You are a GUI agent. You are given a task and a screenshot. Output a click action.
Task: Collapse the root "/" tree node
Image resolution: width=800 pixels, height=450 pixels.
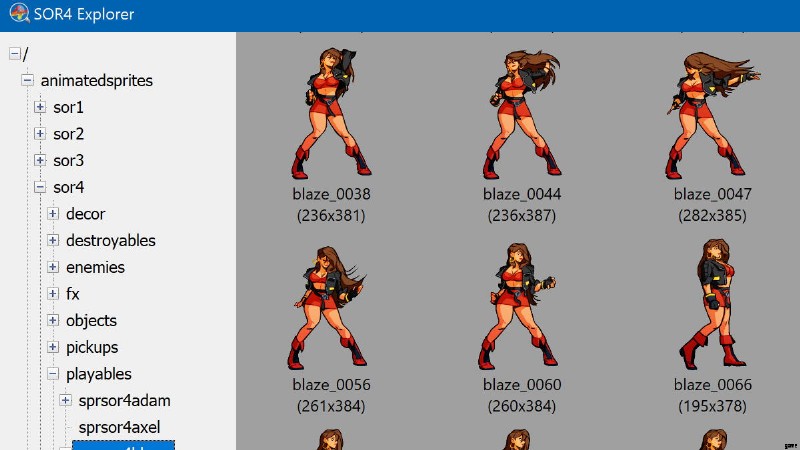[x=15, y=54]
